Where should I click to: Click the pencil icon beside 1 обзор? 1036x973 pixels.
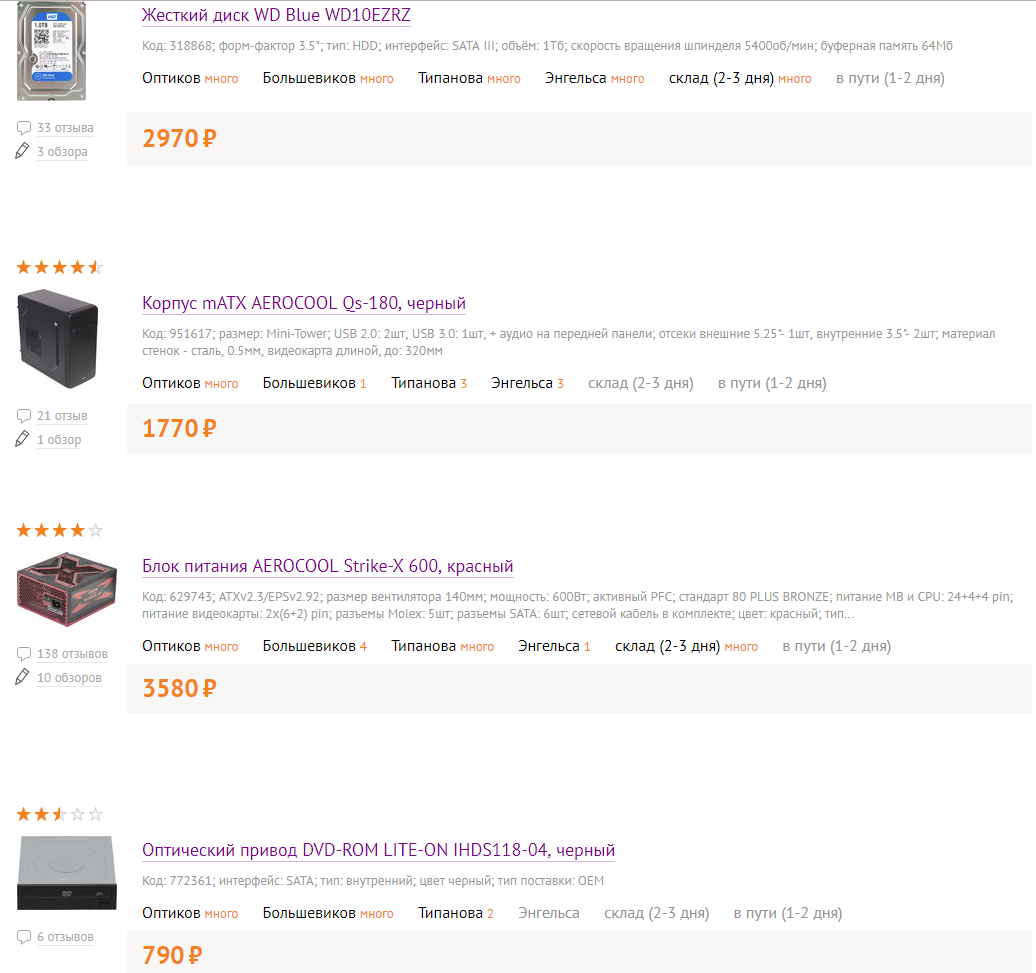pyautogui.click(x=22, y=439)
